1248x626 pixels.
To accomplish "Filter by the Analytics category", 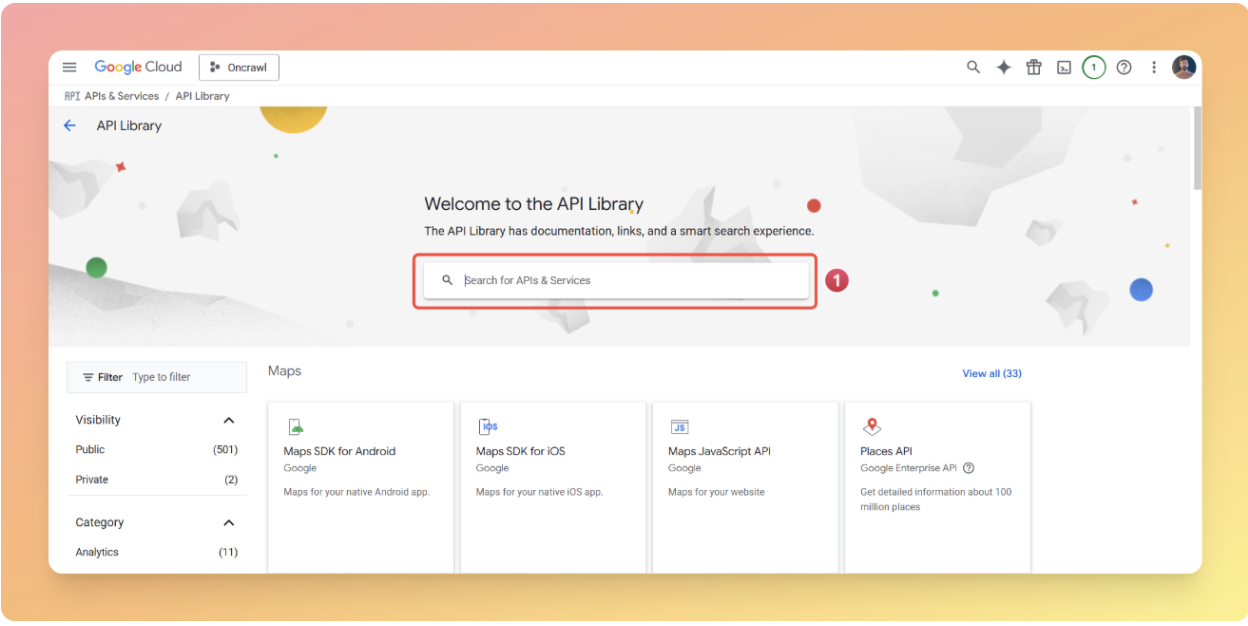I will point(97,551).
